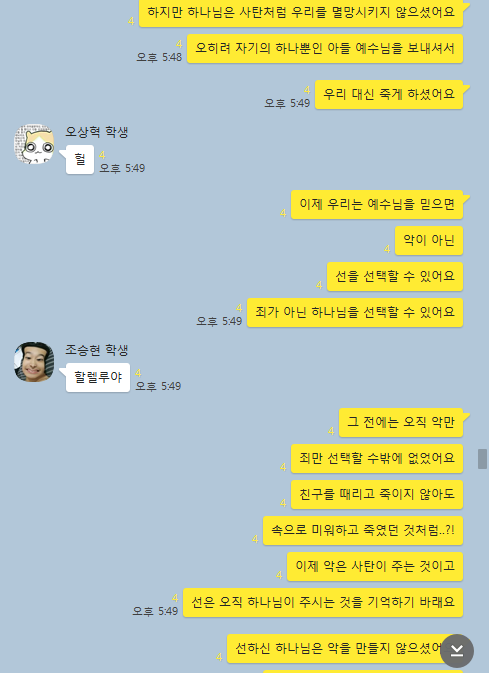Select yellow bubble 우리 대신 죽게 하셨어요

pos(389,94)
